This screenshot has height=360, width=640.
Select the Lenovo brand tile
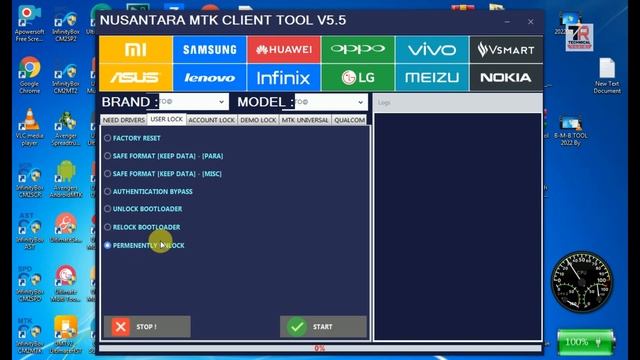pyautogui.click(x=210, y=77)
